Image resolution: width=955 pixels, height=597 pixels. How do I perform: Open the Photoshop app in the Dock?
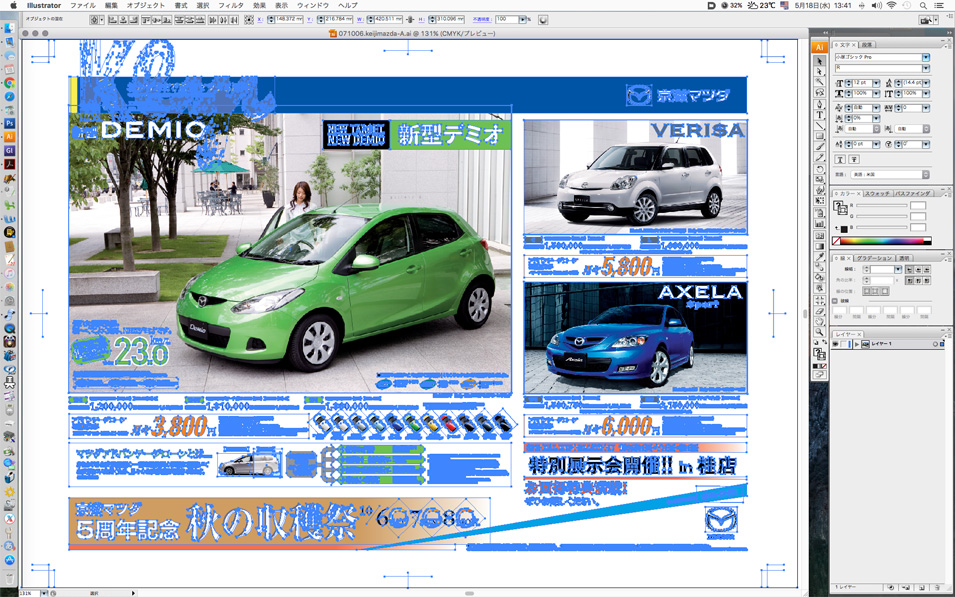coord(9,123)
